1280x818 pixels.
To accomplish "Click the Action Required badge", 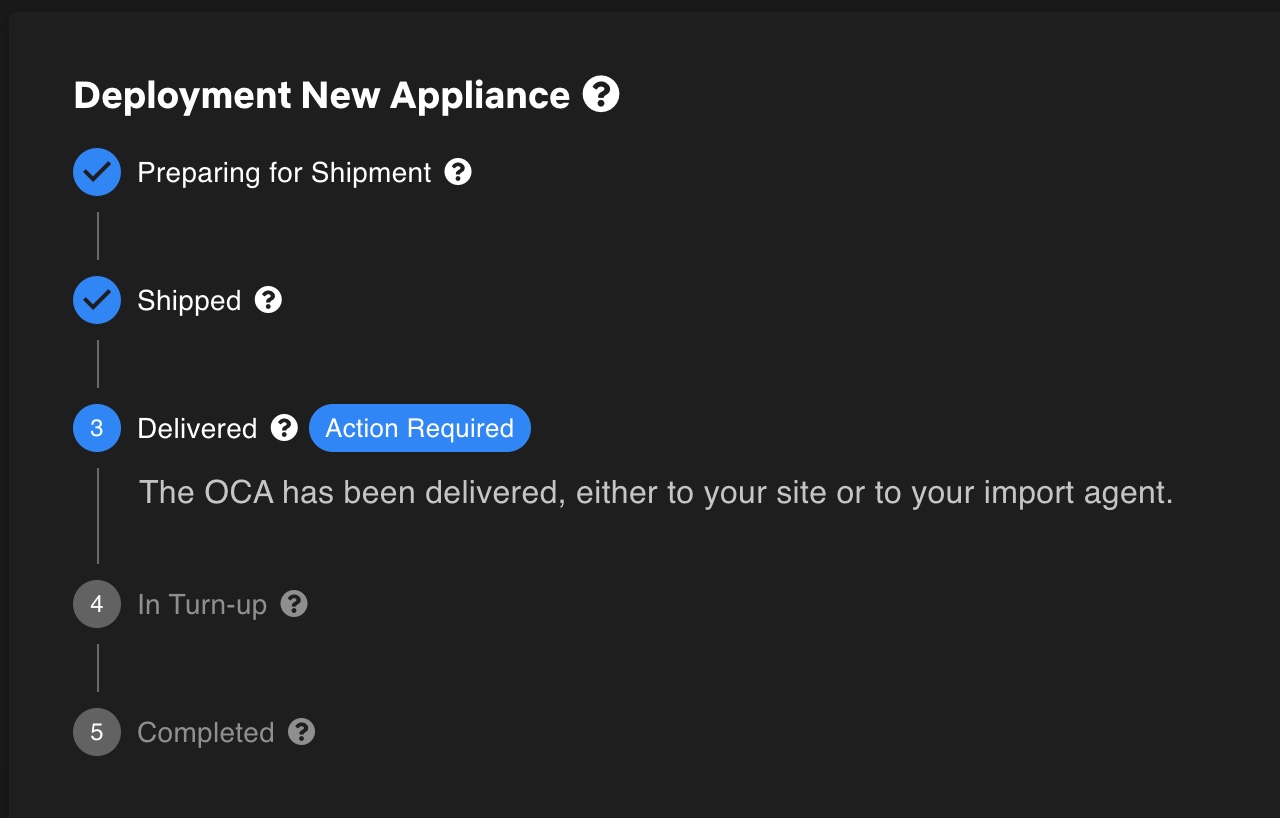I will [419, 428].
